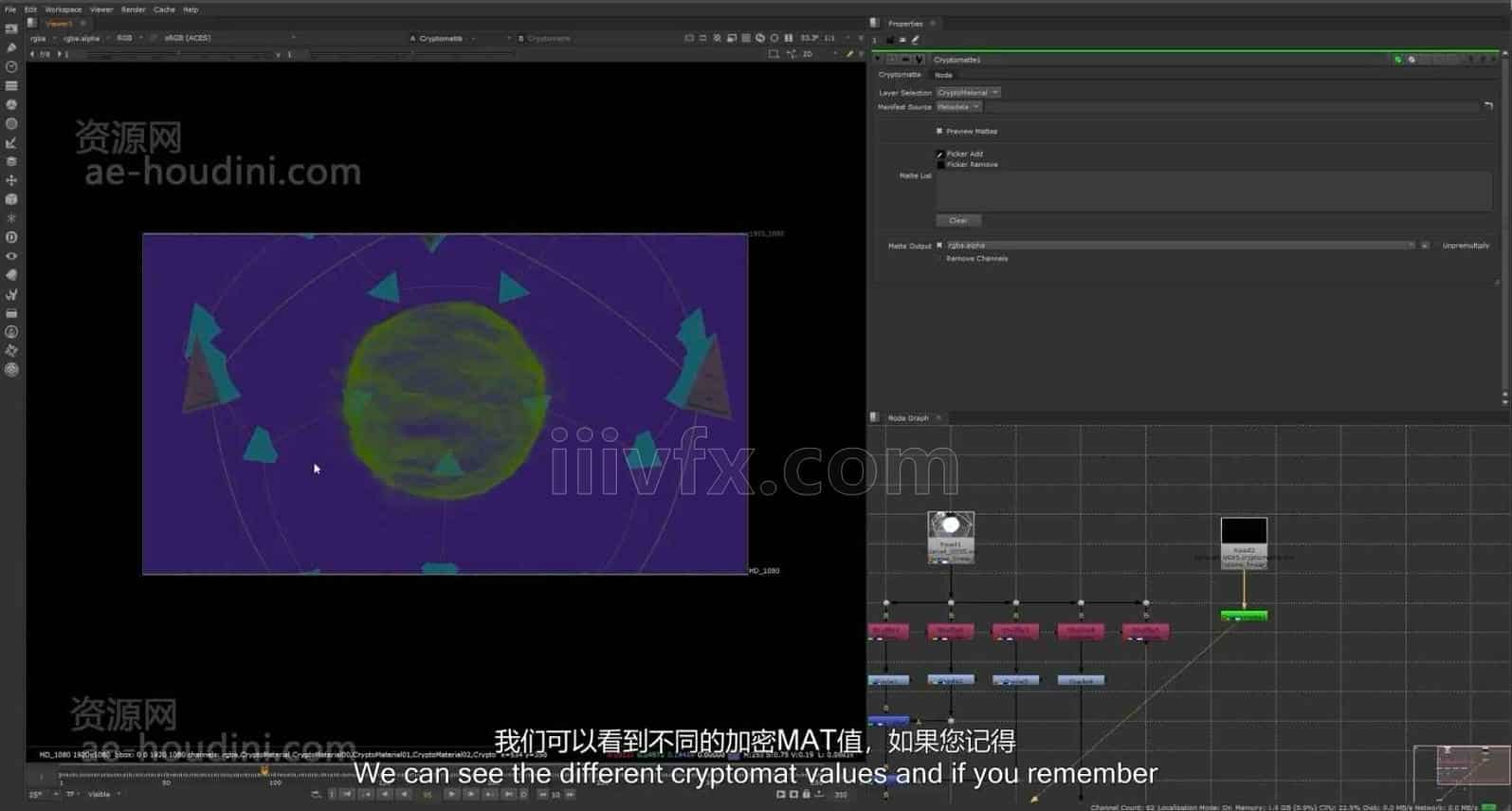The width and height of the screenshot is (1512, 811).
Task: Open the File menu
Action: coord(10,9)
